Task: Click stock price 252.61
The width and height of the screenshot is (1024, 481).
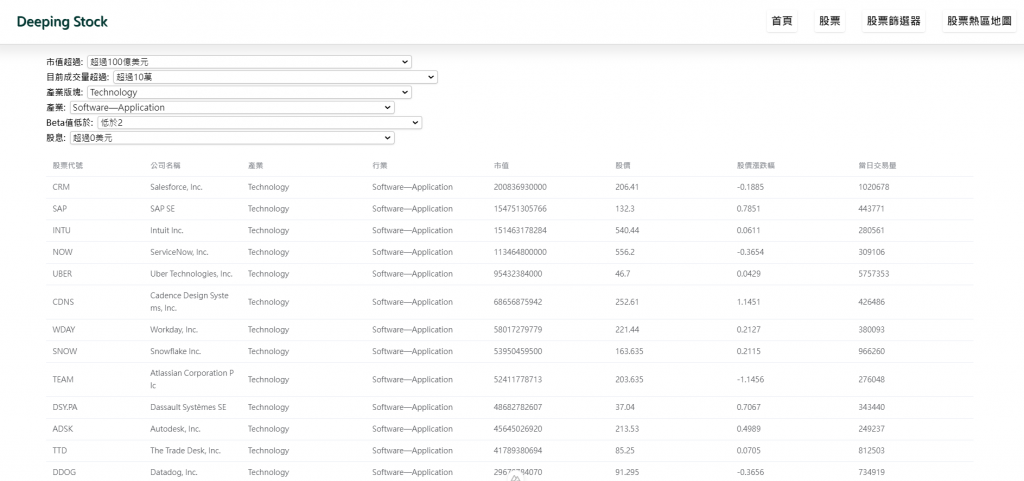Action: [627, 302]
